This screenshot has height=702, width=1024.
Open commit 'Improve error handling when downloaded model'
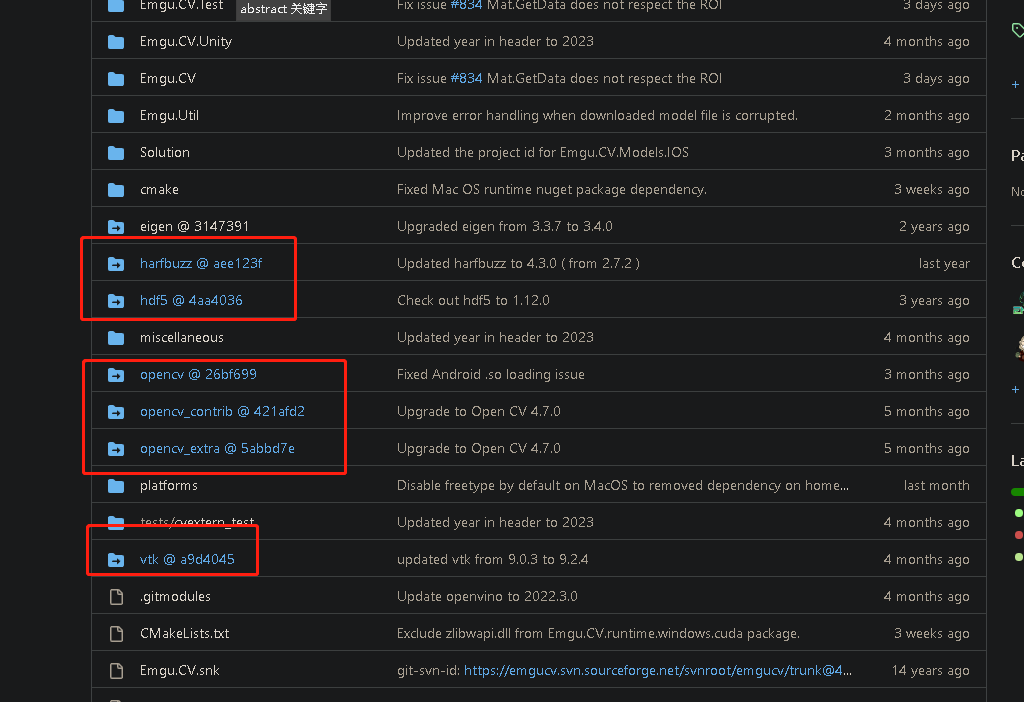coord(598,116)
